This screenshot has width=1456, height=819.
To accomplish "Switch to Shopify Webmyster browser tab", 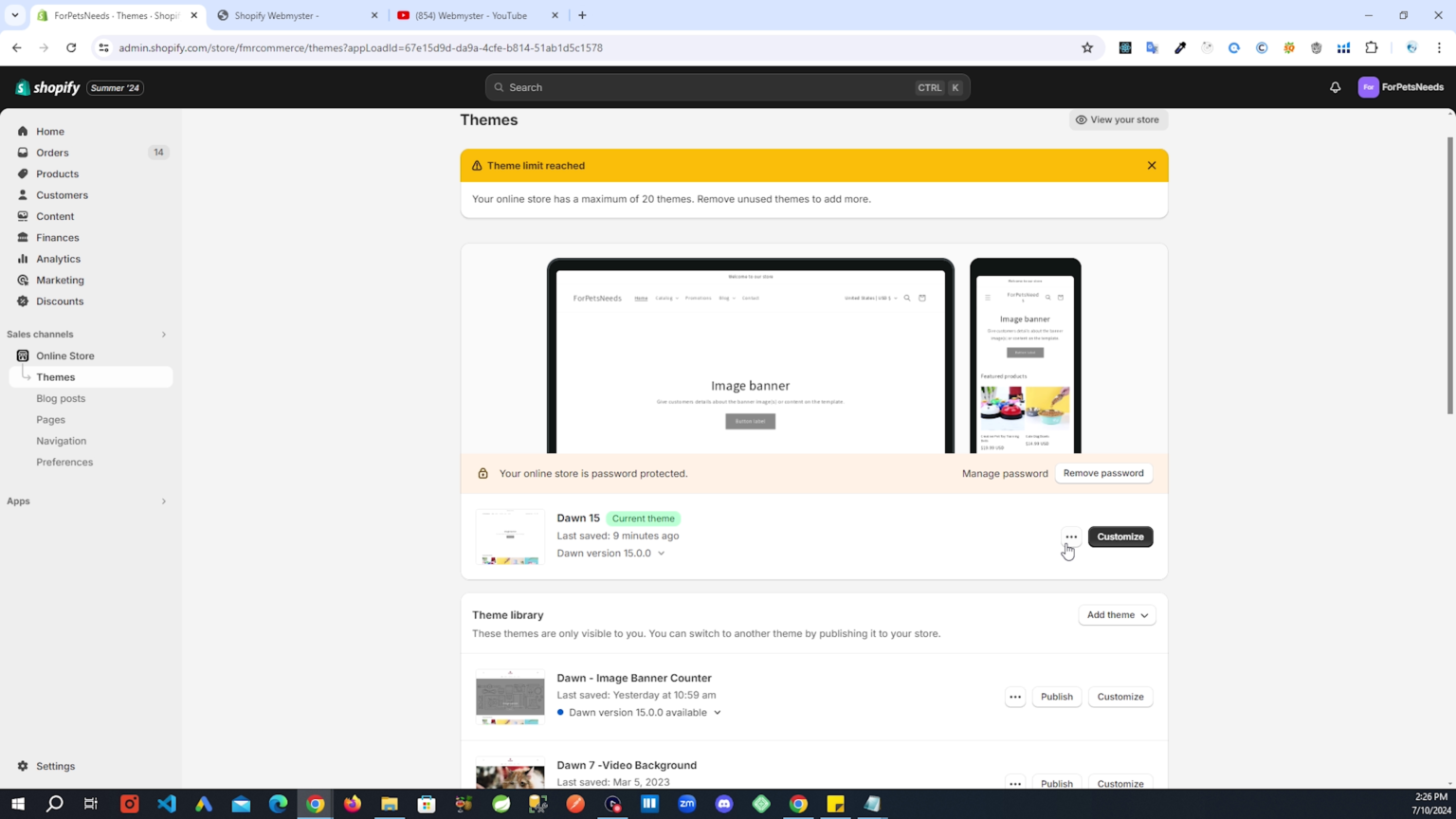I will (x=298, y=15).
